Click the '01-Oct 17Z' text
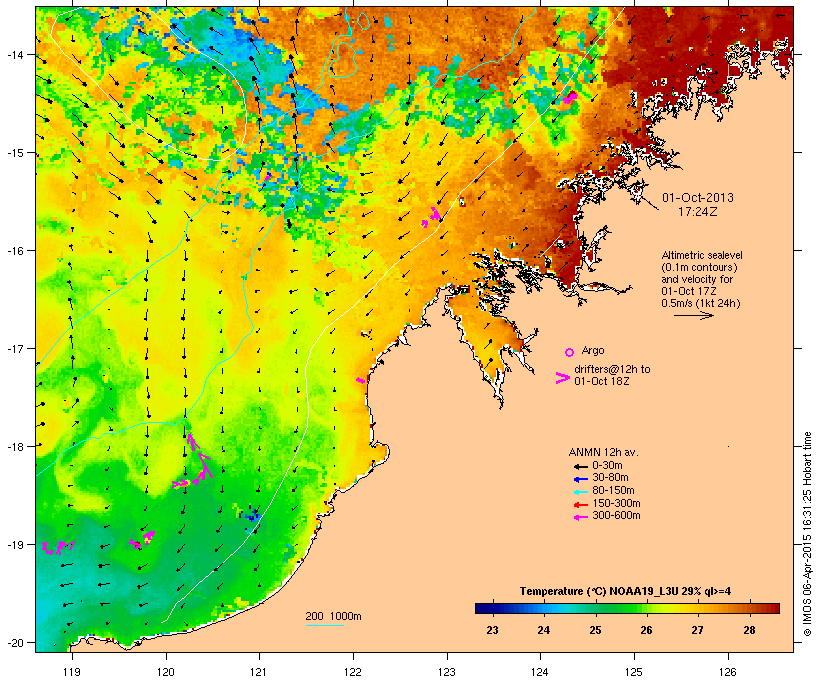This screenshot has height=680, width=820. point(689,291)
